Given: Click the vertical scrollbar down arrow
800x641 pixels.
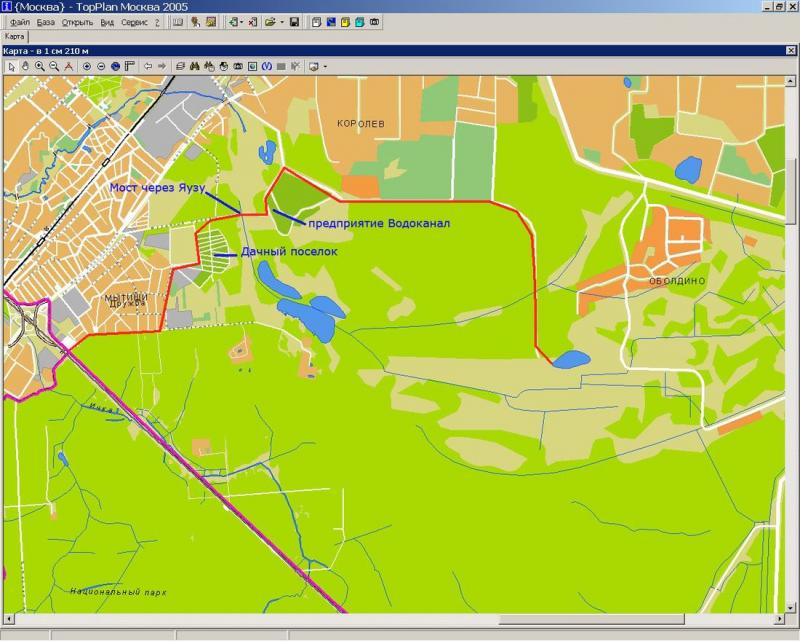Looking at the screenshot, I should coord(790,607).
